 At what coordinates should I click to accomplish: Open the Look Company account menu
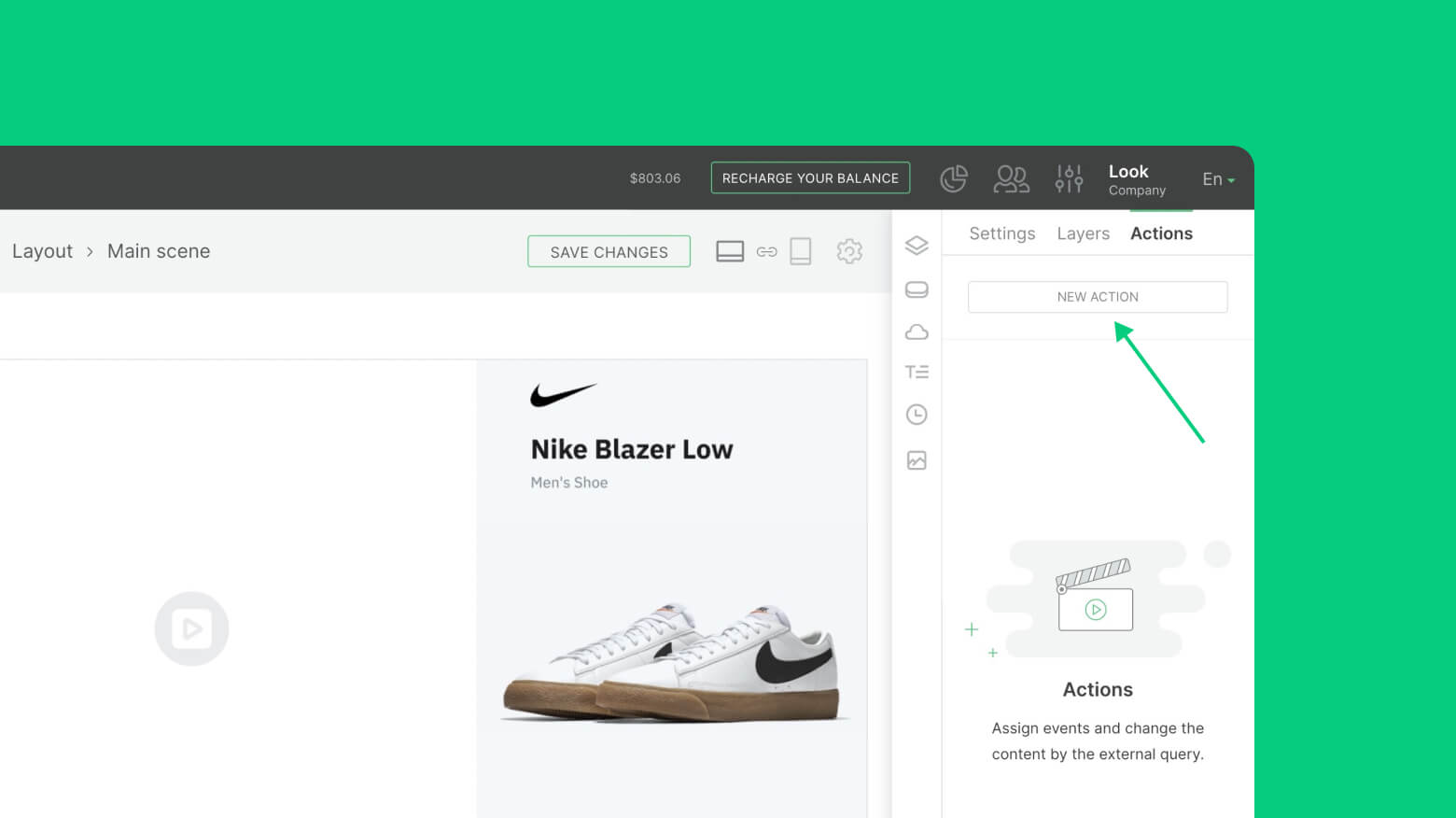(x=1136, y=179)
